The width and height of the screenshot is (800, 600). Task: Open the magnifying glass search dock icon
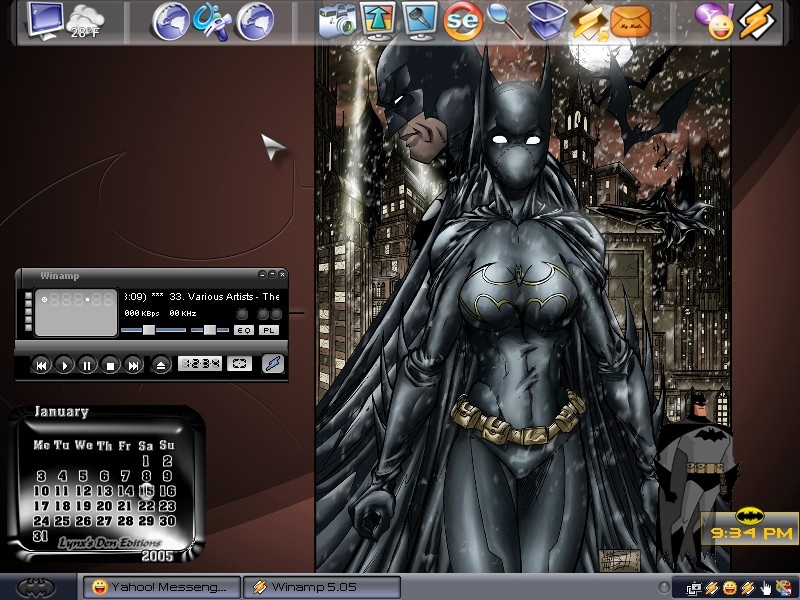(x=505, y=20)
